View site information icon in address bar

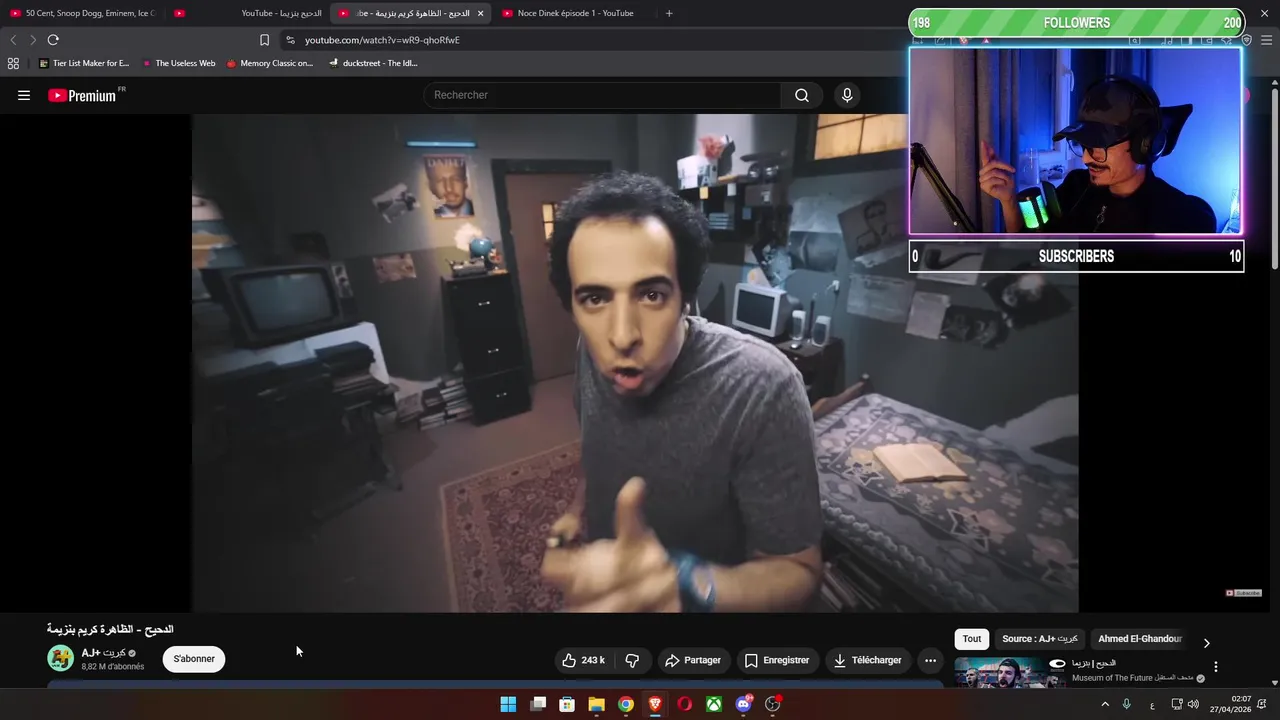pyautogui.click(x=290, y=40)
